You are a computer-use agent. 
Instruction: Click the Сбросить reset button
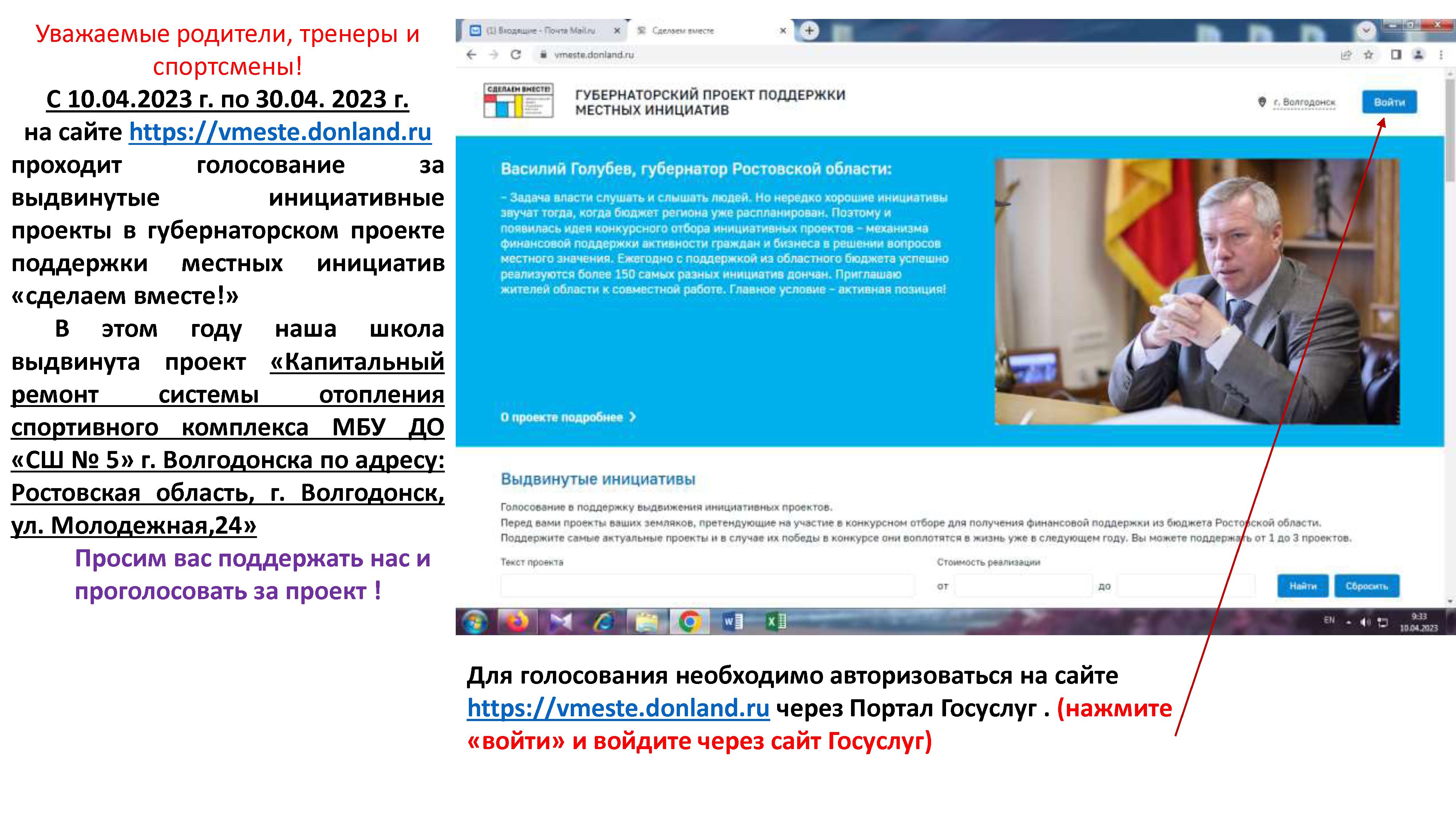pyautogui.click(x=1367, y=586)
